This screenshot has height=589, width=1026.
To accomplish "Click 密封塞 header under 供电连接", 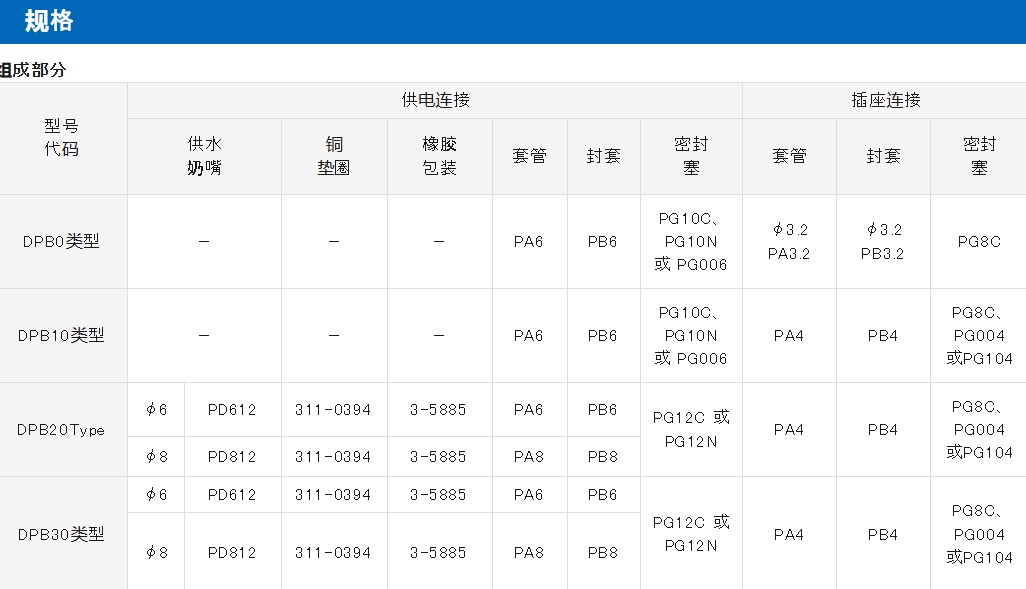I will (x=691, y=156).
